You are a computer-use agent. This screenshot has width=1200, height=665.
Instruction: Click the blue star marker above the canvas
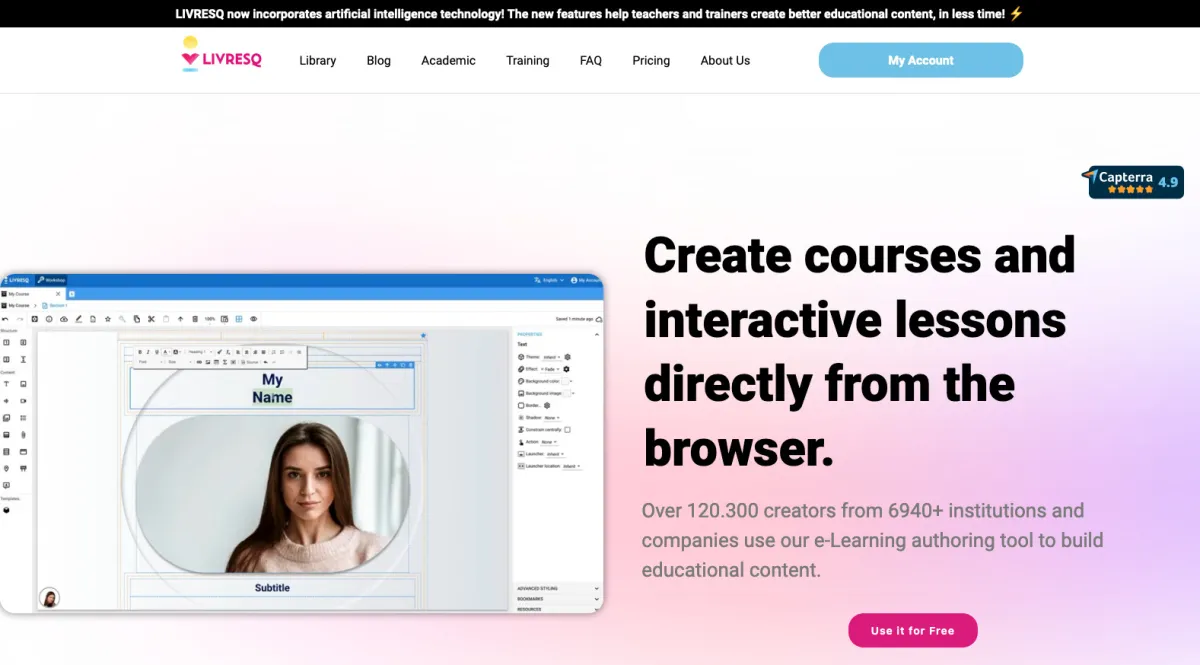click(423, 335)
